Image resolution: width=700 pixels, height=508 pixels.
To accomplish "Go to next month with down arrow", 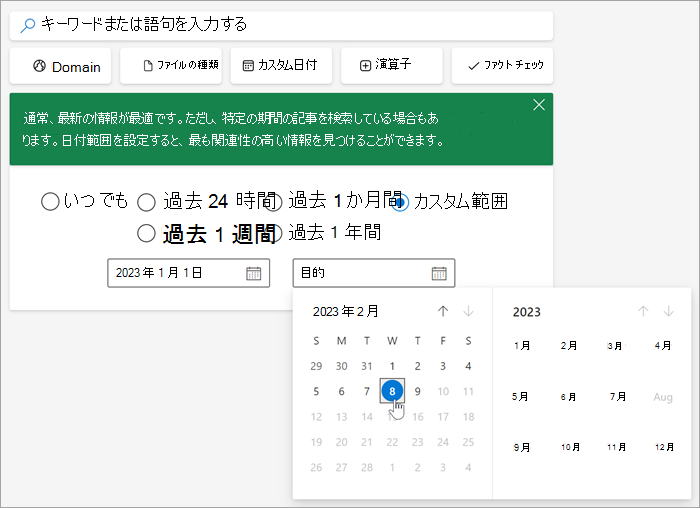I will (x=468, y=311).
